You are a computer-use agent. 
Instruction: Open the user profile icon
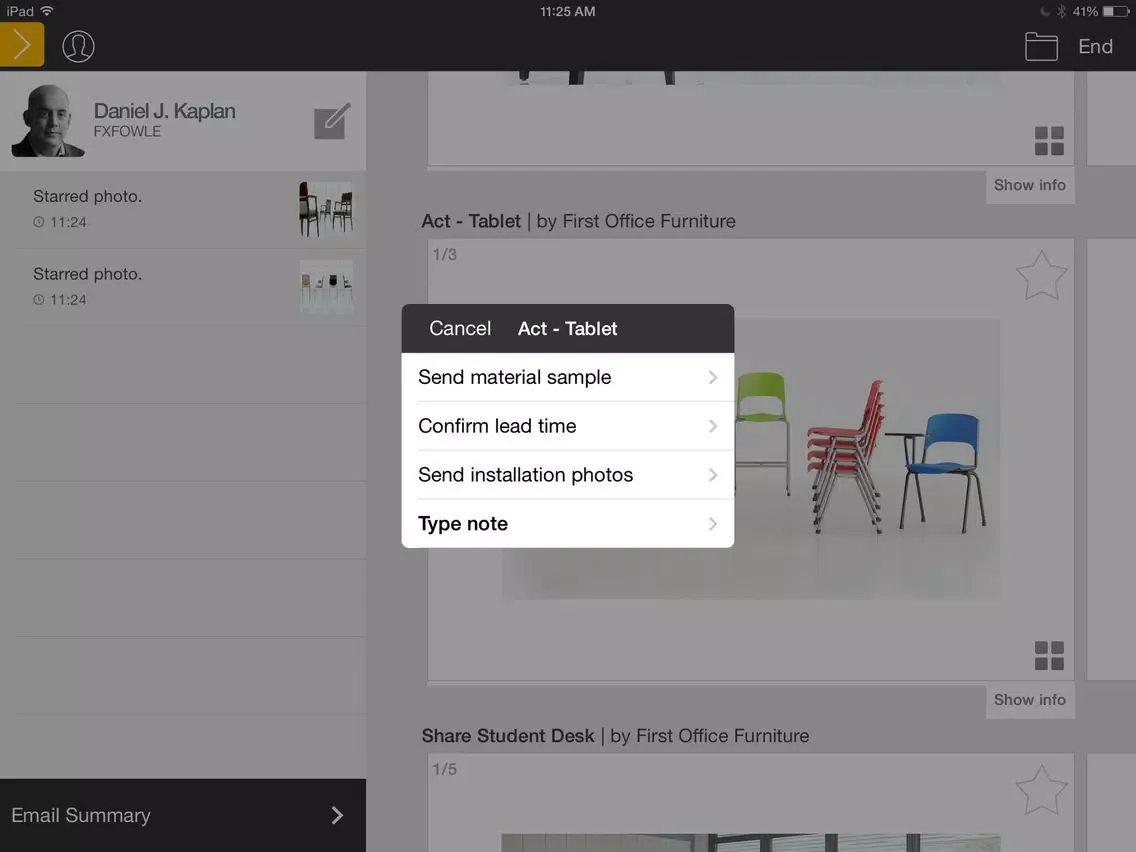click(x=78, y=46)
